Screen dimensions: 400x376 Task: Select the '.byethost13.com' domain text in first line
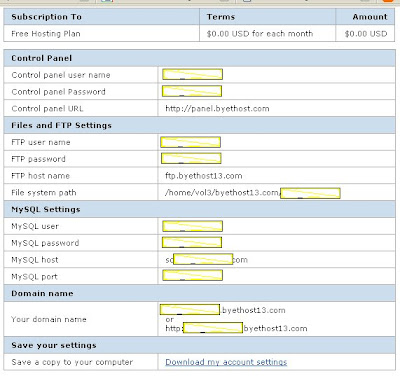253,310
